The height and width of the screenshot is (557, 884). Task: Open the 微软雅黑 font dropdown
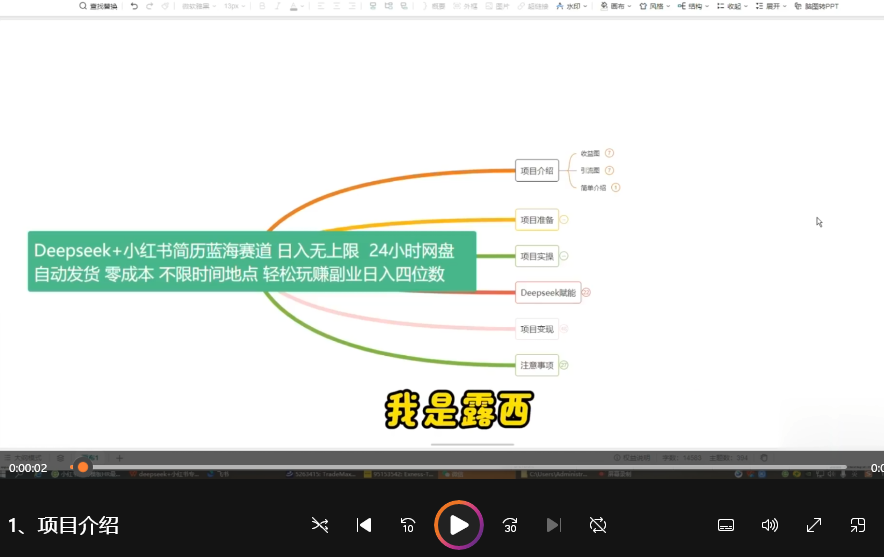pyautogui.click(x=199, y=6)
